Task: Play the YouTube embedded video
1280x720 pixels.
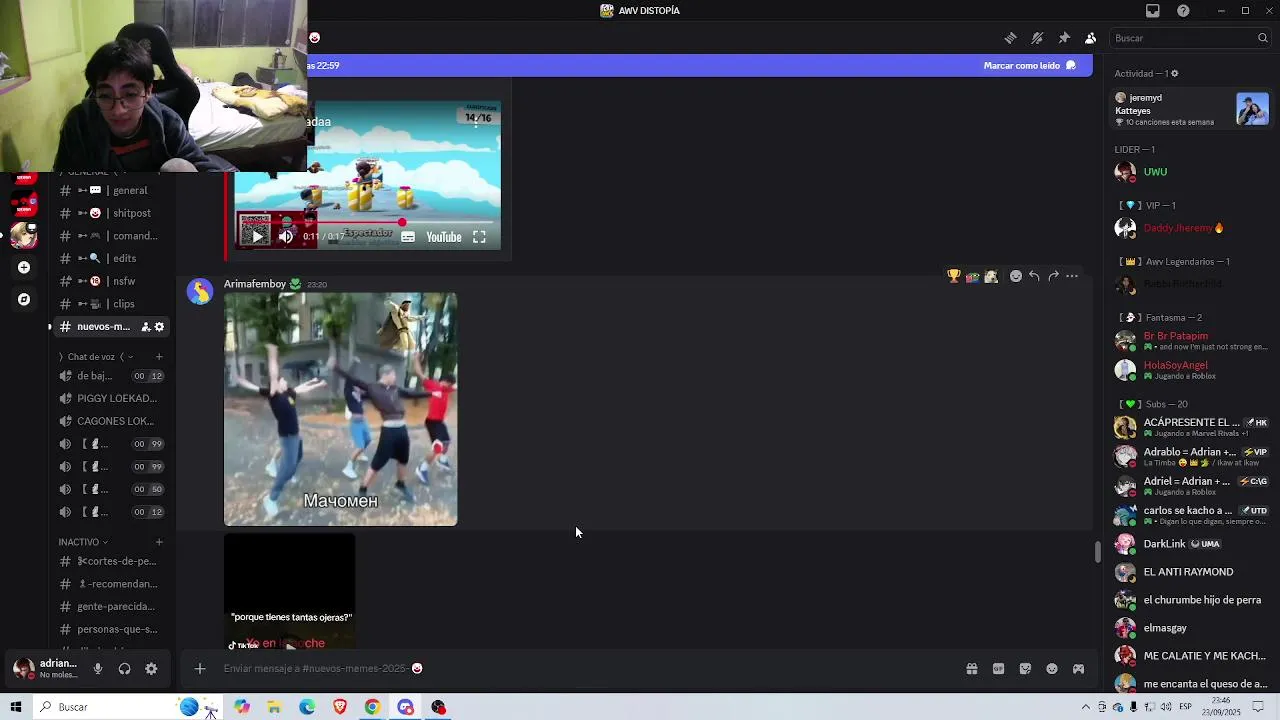Action: click(257, 237)
